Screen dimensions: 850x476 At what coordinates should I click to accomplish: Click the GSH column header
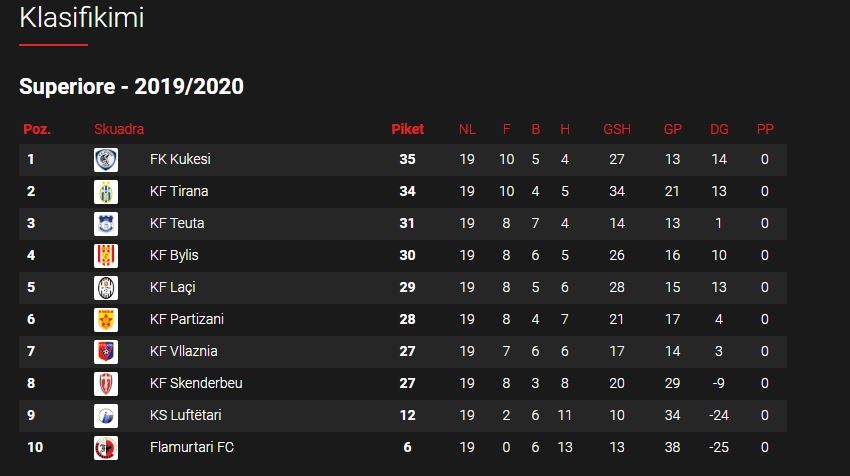pos(617,129)
